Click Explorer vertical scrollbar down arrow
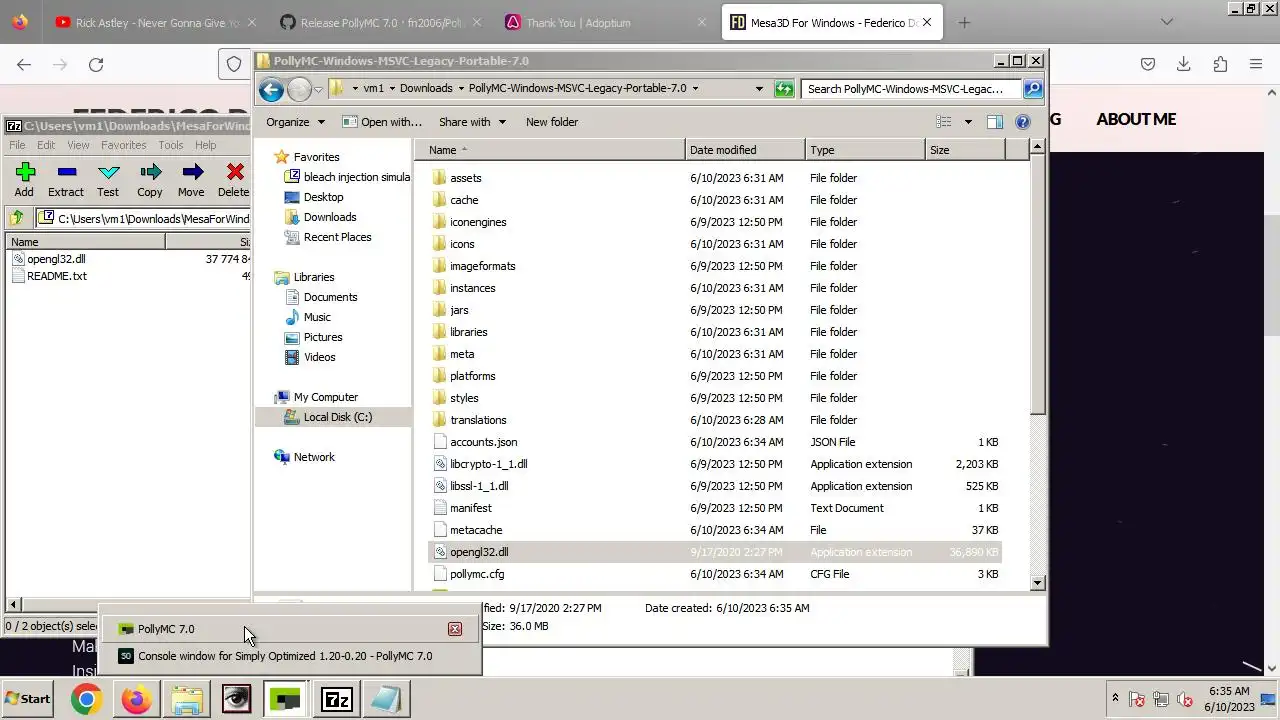 [x=1038, y=582]
